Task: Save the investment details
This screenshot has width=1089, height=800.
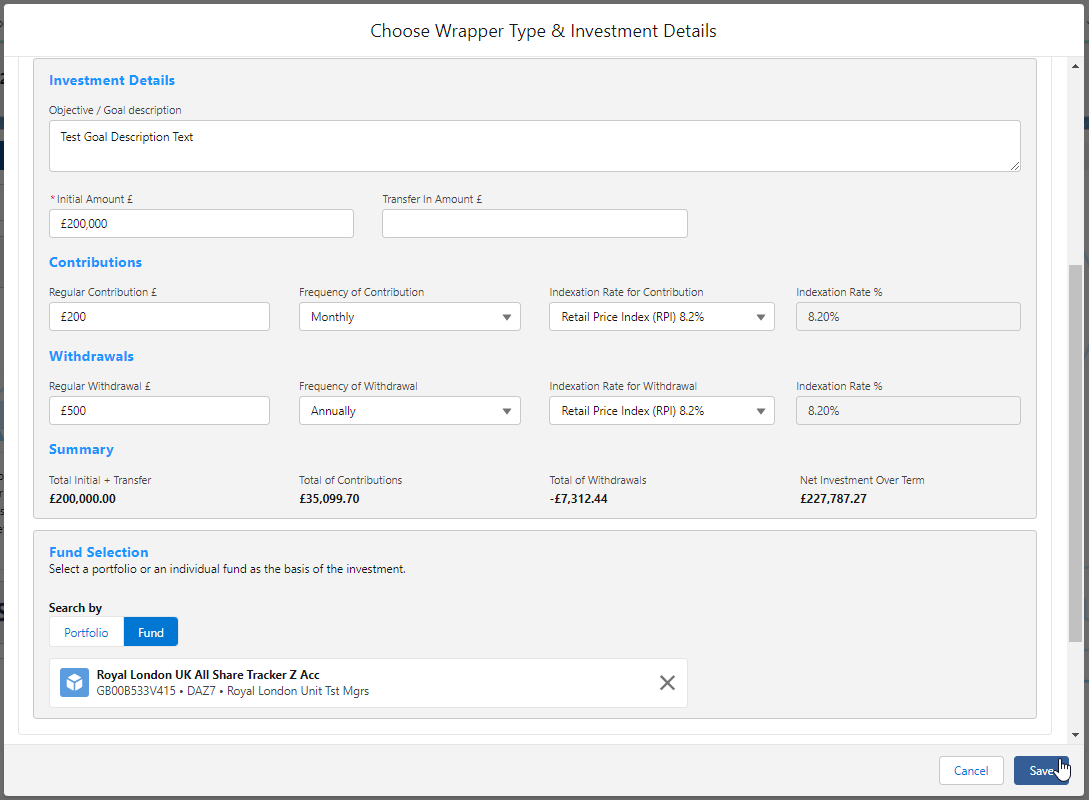Action: 1041,771
